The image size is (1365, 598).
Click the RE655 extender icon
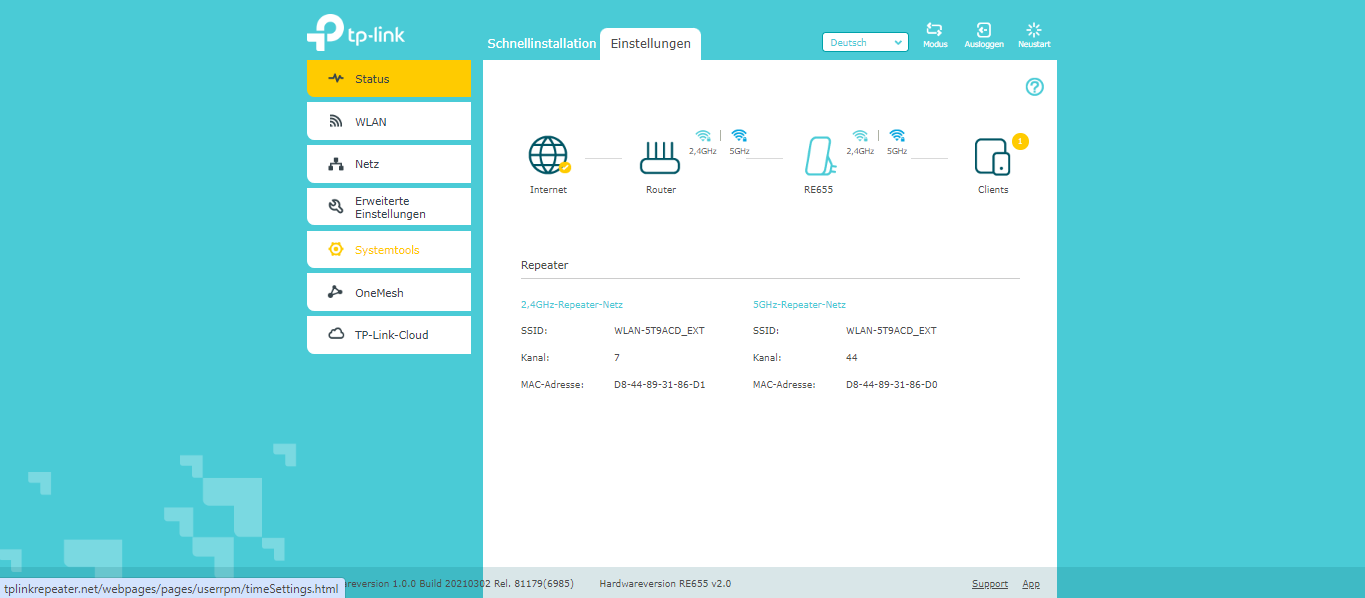click(x=820, y=157)
